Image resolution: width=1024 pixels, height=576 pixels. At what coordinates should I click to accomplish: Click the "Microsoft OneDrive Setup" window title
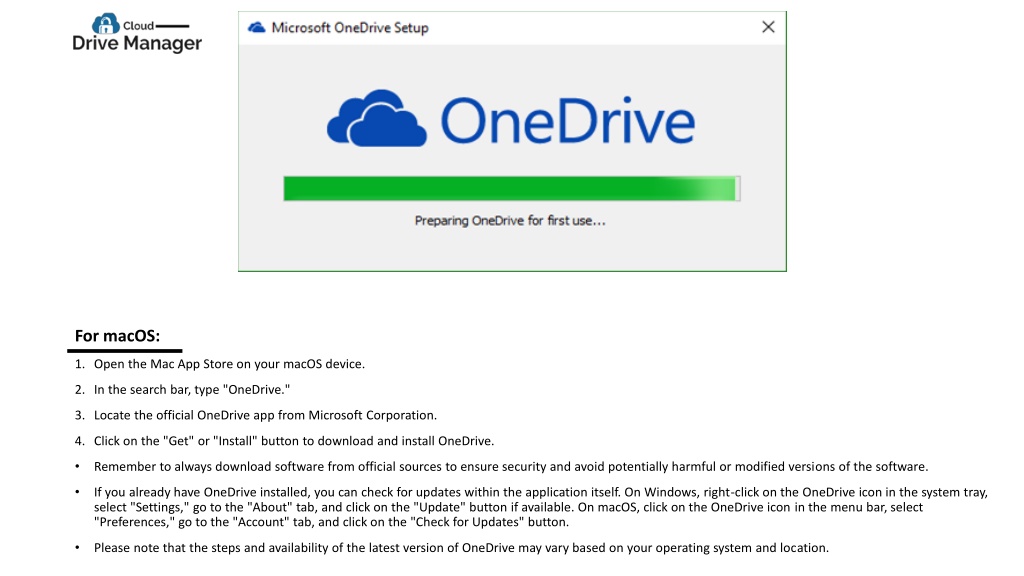pyautogui.click(x=350, y=27)
